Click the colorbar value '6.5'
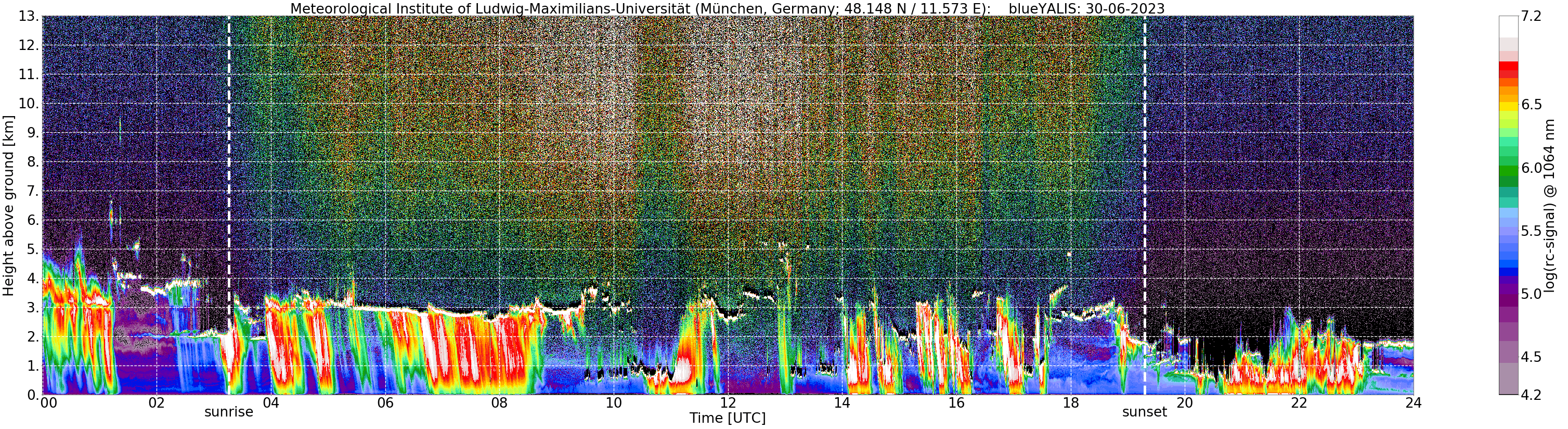Screen dimensions: 1568x429 [1531, 105]
